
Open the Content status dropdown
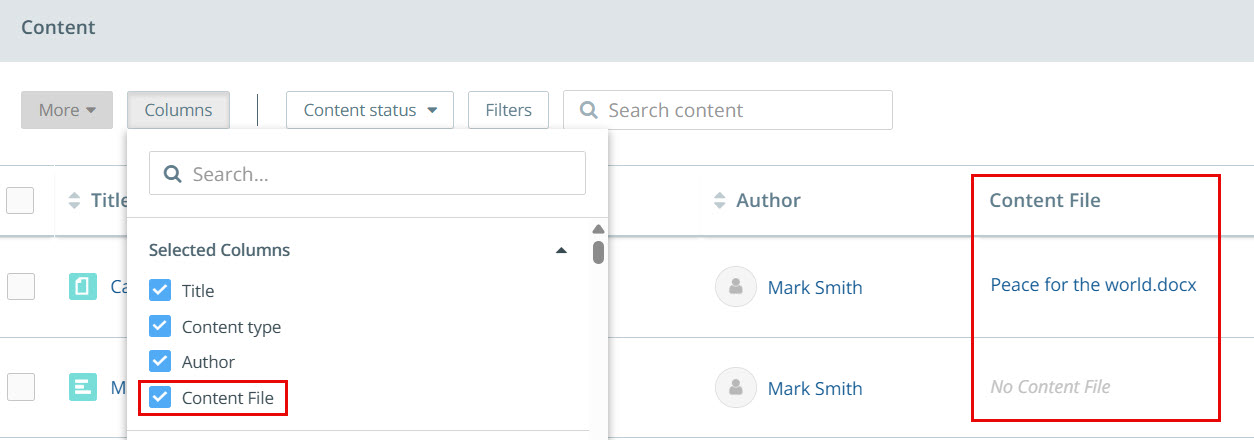[x=370, y=110]
